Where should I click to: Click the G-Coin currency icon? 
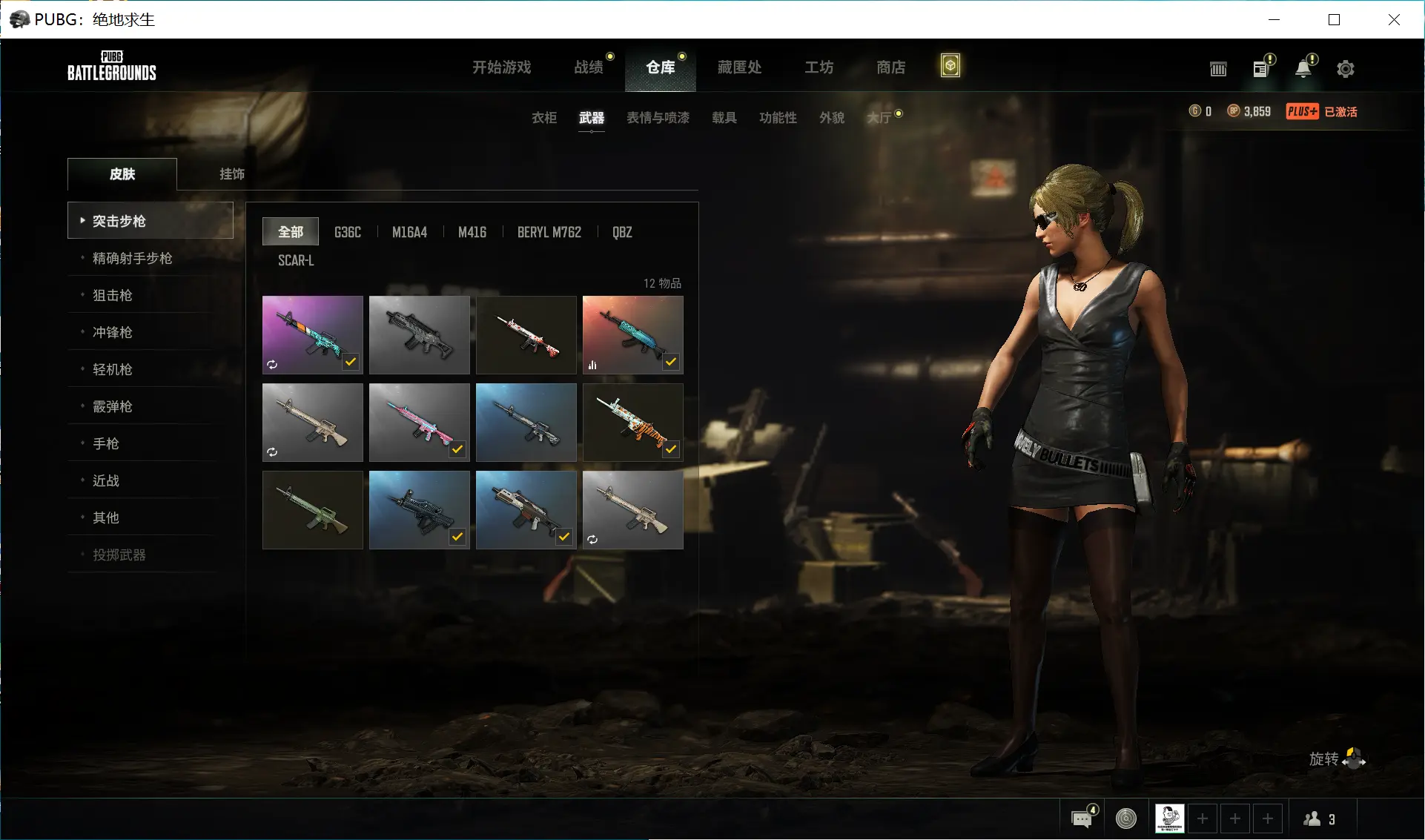point(1194,111)
